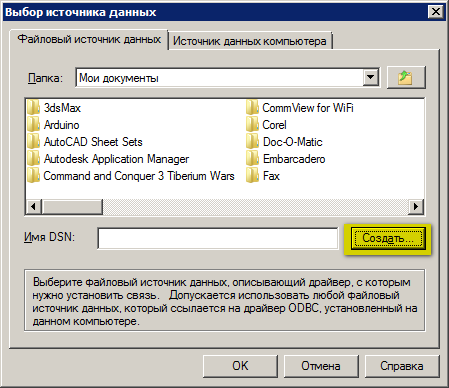Select the AutoCAD Sheet Sets name
Image resolution: width=449 pixels, height=388 pixels.
(x=93, y=142)
